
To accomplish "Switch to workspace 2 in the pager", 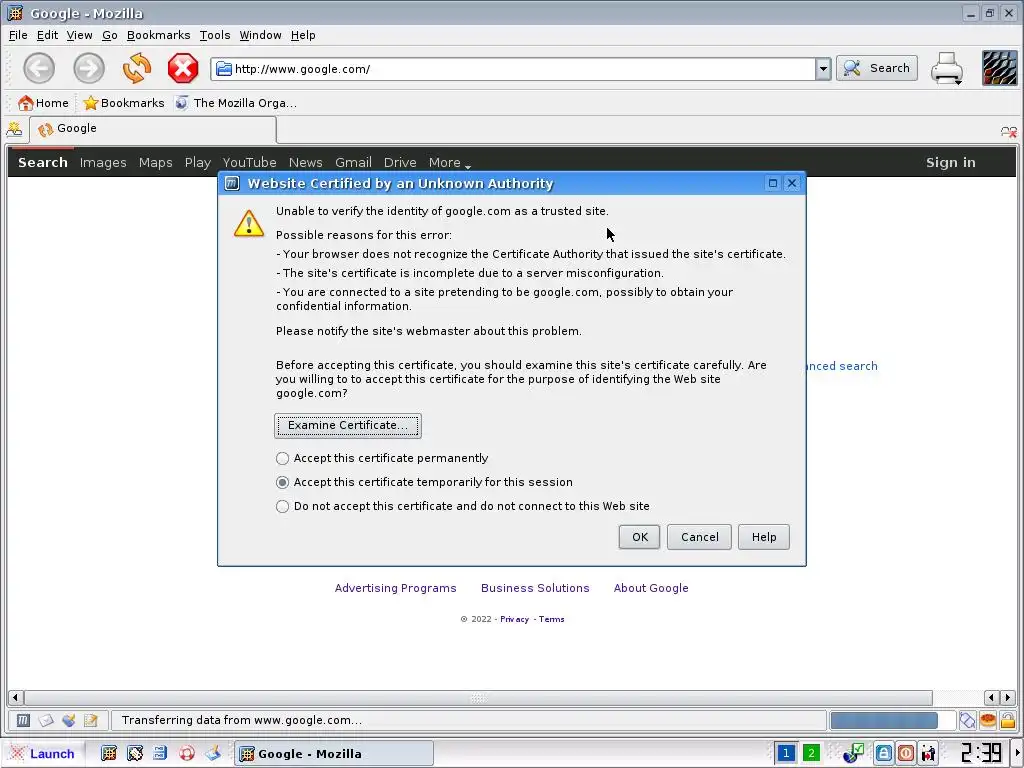I will pos(811,754).
